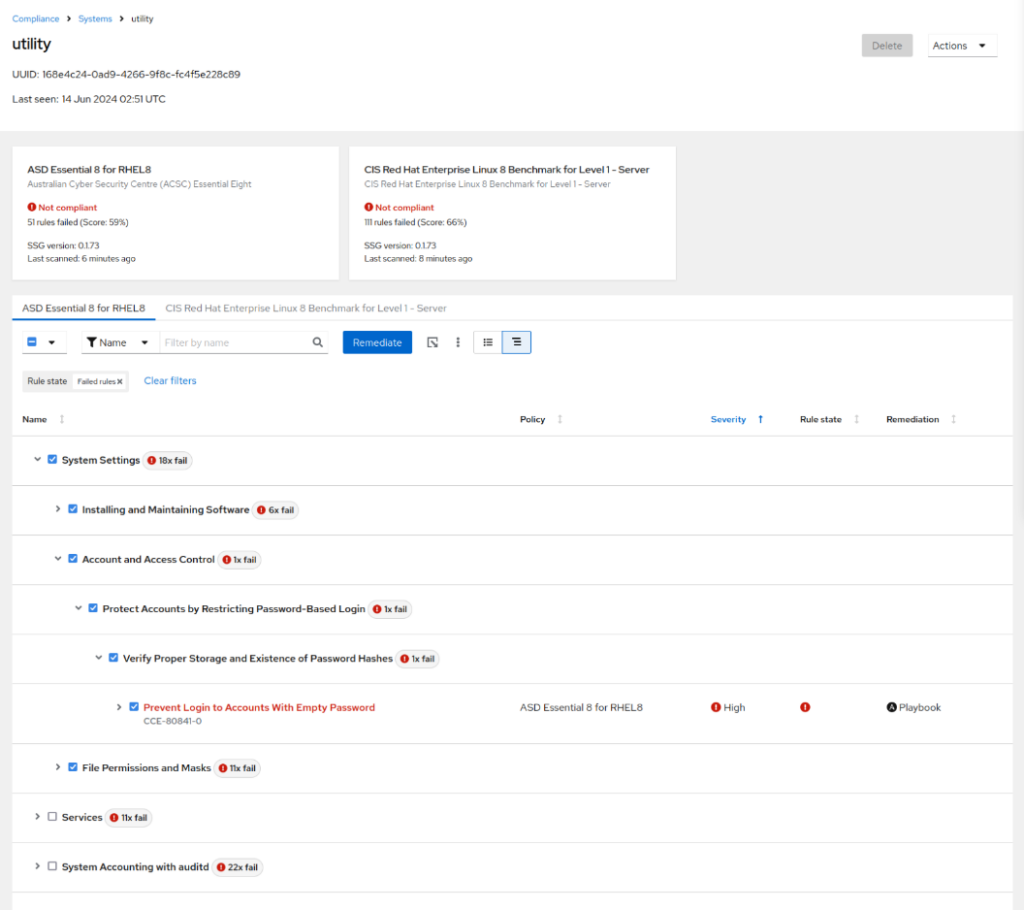The width and height of the screenshot is (1024, 910).
Task: Open the kebab menu in the toolbar
Action: point(458,342)
